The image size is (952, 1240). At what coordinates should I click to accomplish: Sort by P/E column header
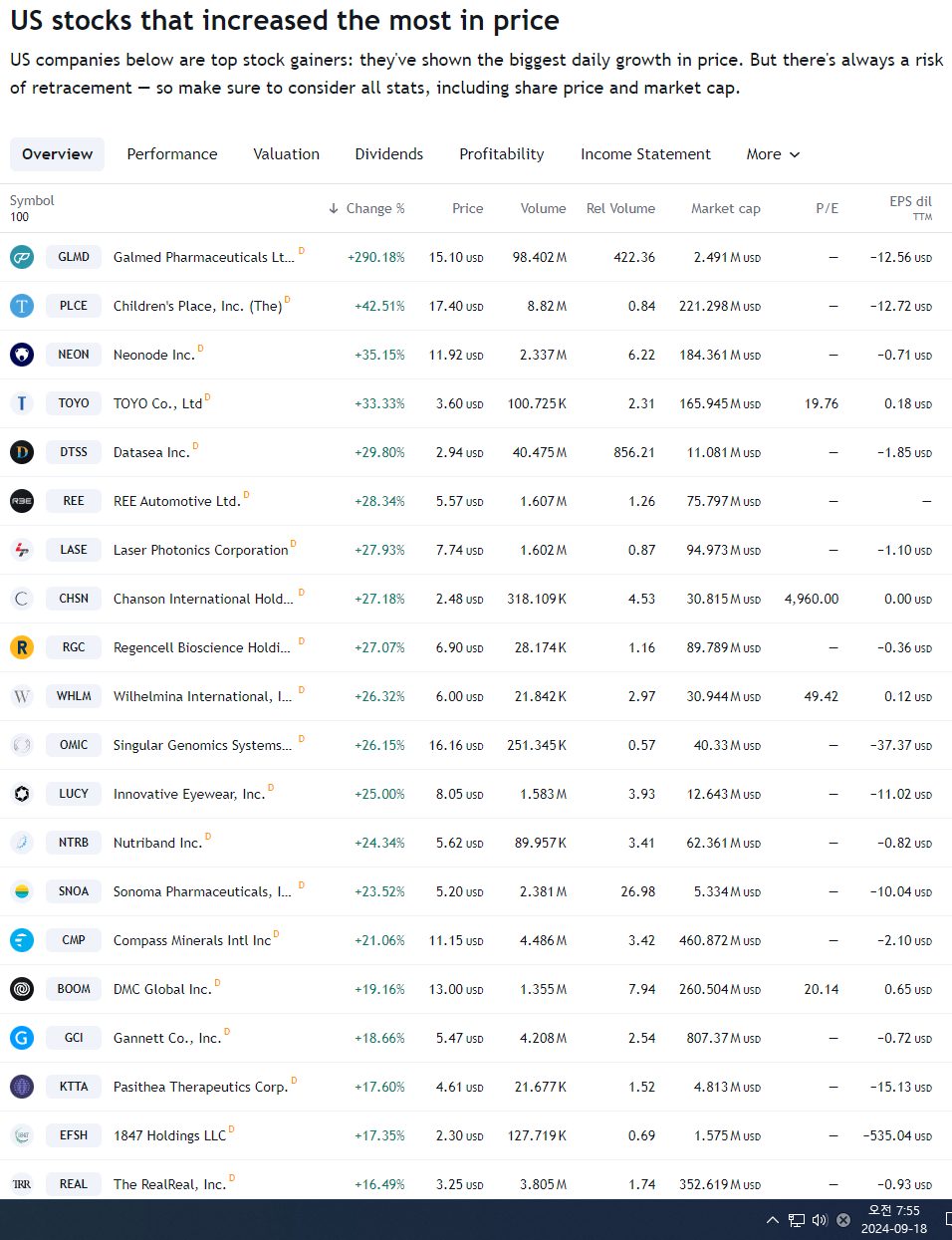coord(827,208)
